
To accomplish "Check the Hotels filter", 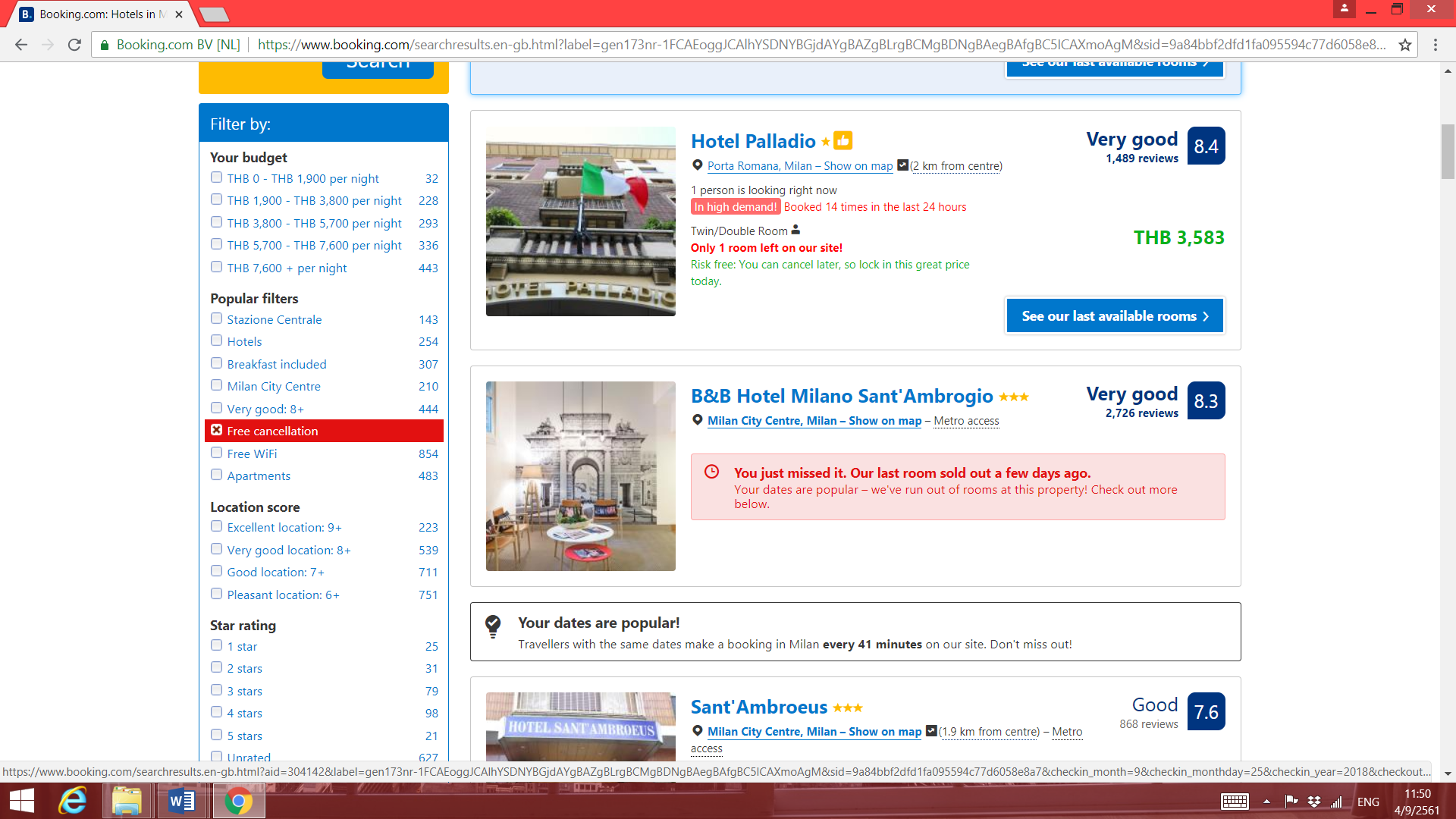I will tap(216, 340).
